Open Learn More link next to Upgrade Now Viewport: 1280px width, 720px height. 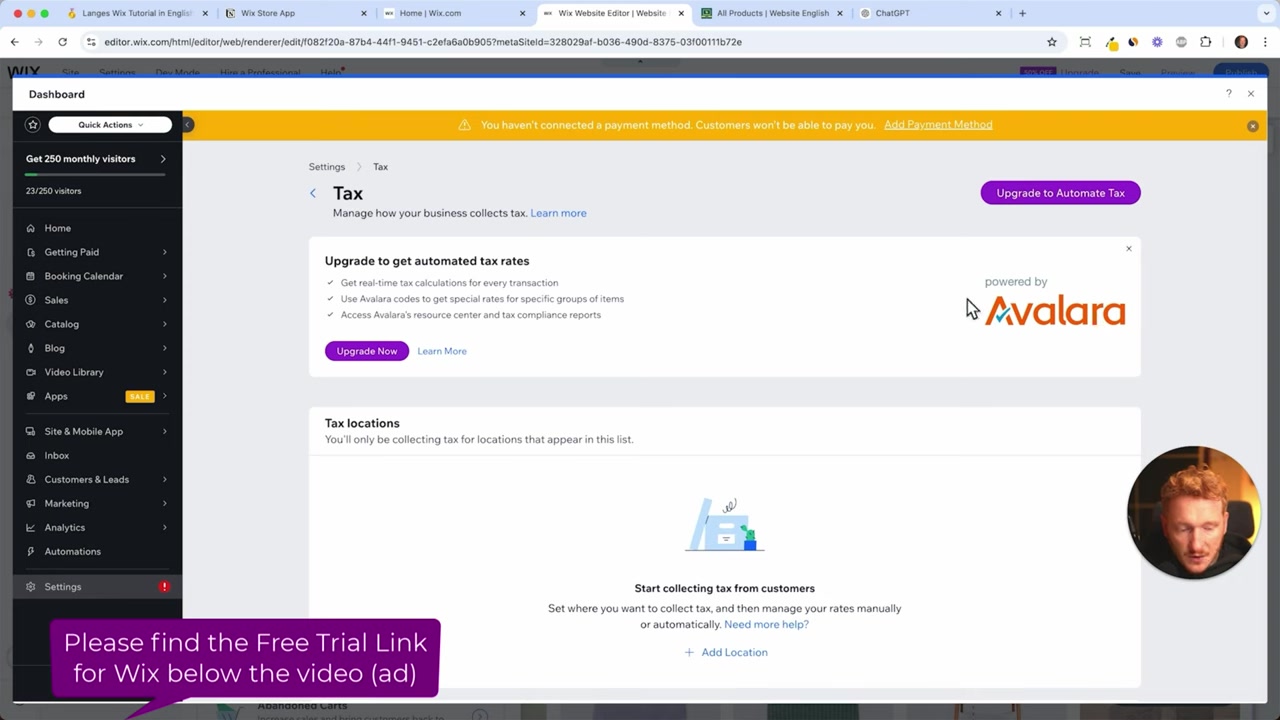click(442, 351)
